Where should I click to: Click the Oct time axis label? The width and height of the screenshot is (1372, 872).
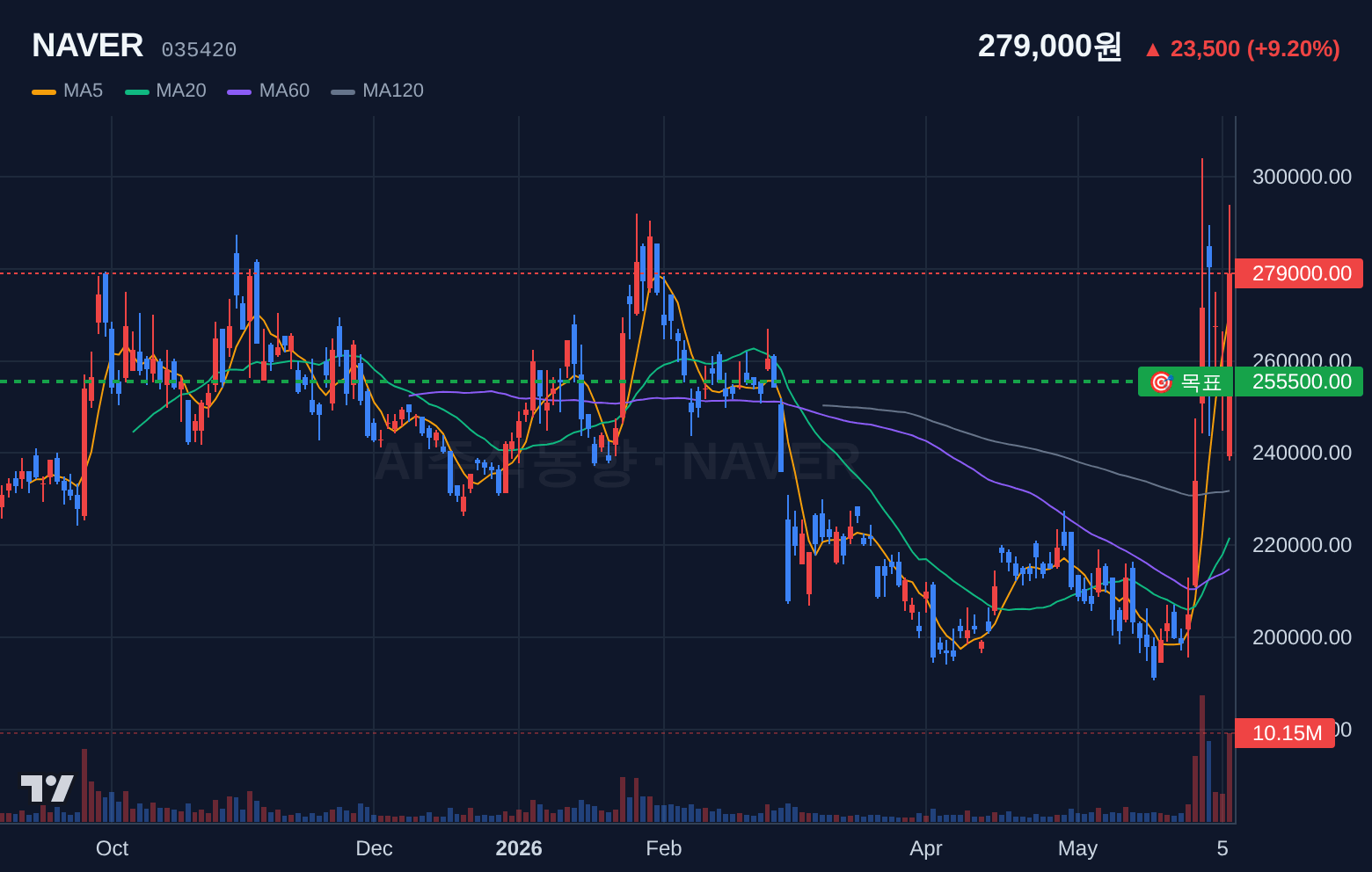click(112, 848)
